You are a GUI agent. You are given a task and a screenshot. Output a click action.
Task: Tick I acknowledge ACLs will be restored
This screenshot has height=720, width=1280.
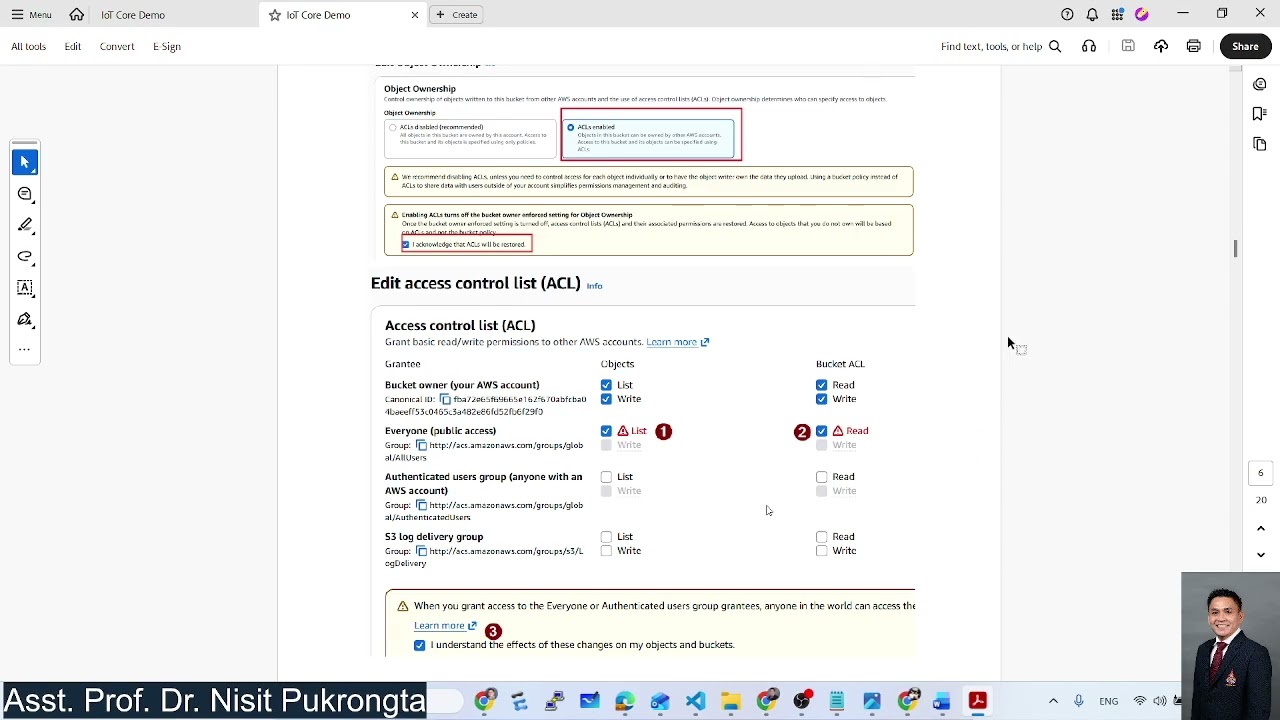click(x=406, y=245)
